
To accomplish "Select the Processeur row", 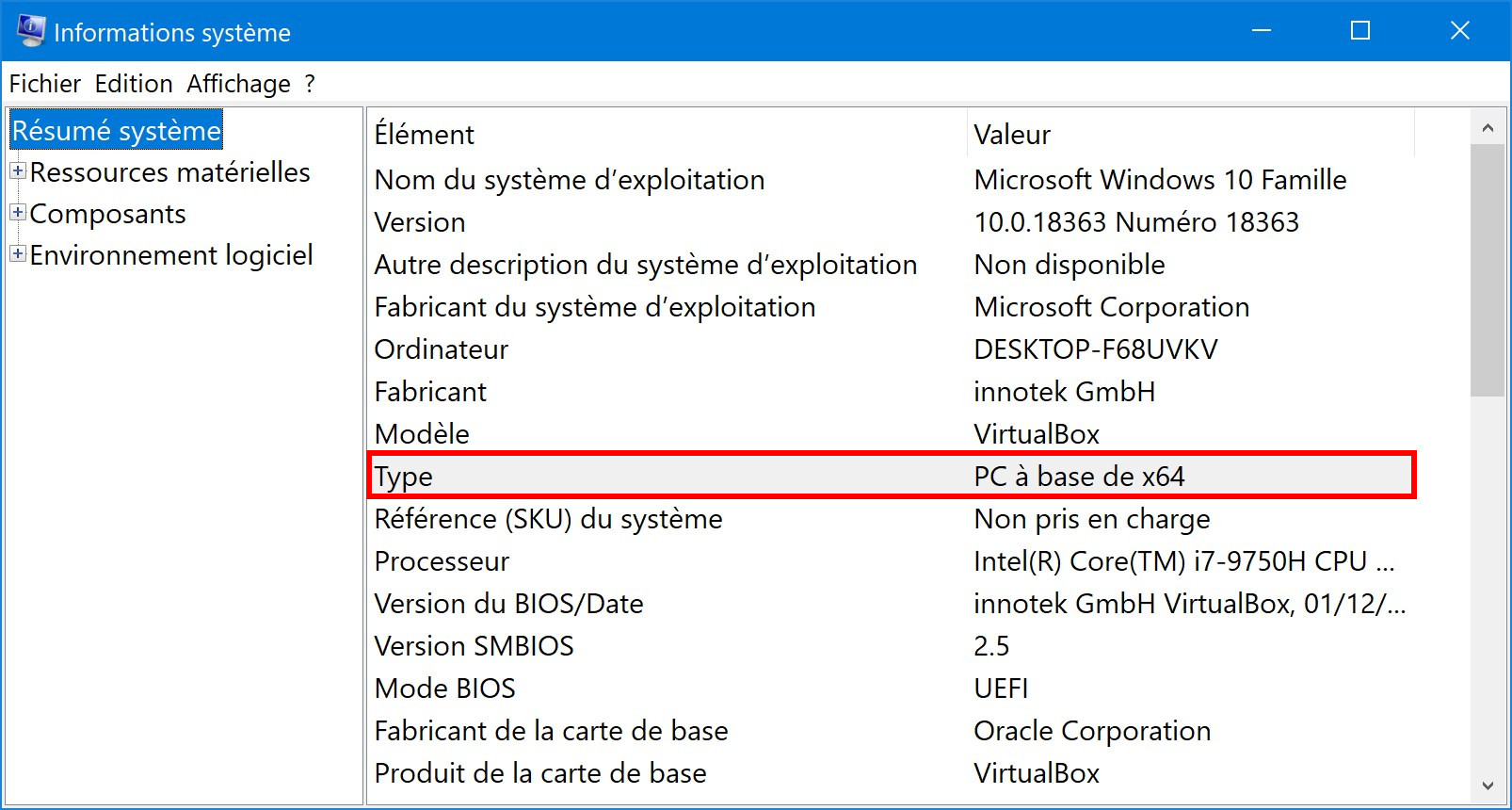I will coord(892,561).
